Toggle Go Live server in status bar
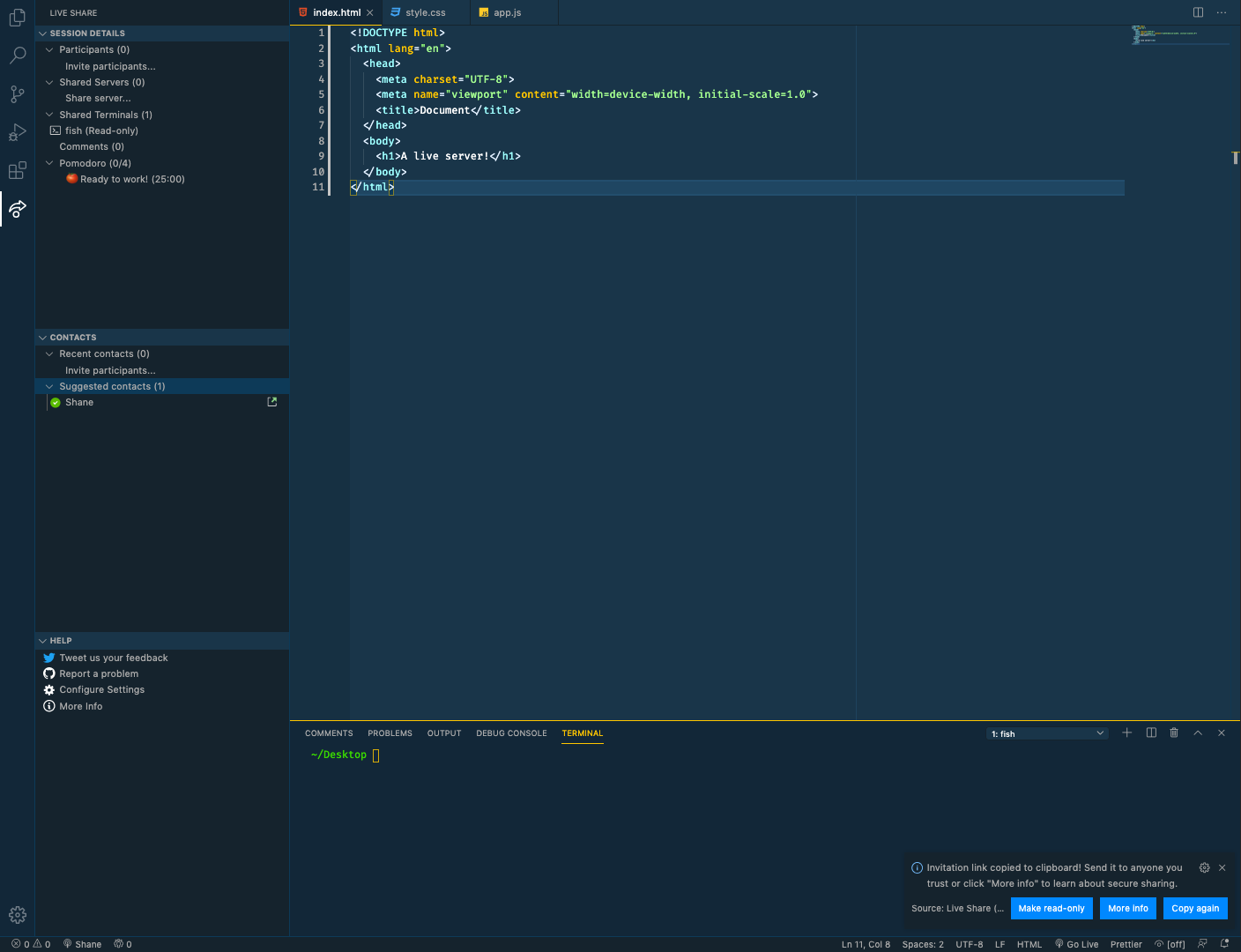This screenshot has height=952, width=1241. tap(1077, 944)
